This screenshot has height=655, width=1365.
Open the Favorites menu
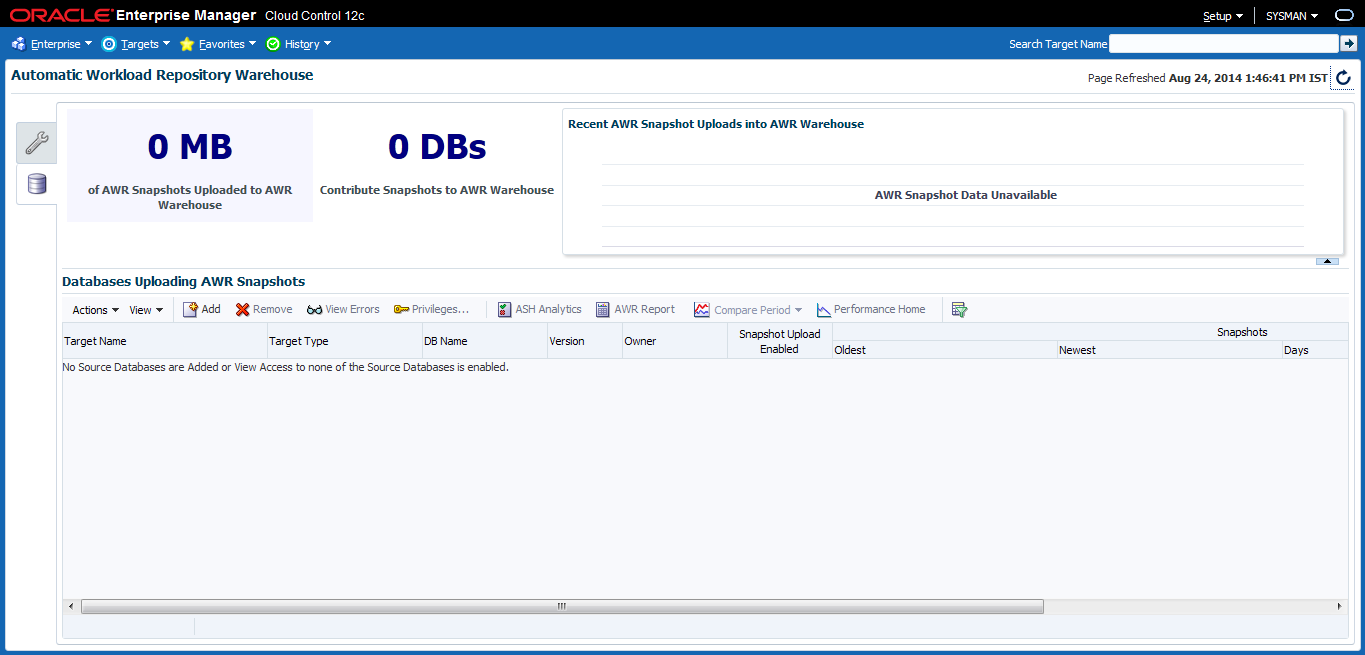227,44
